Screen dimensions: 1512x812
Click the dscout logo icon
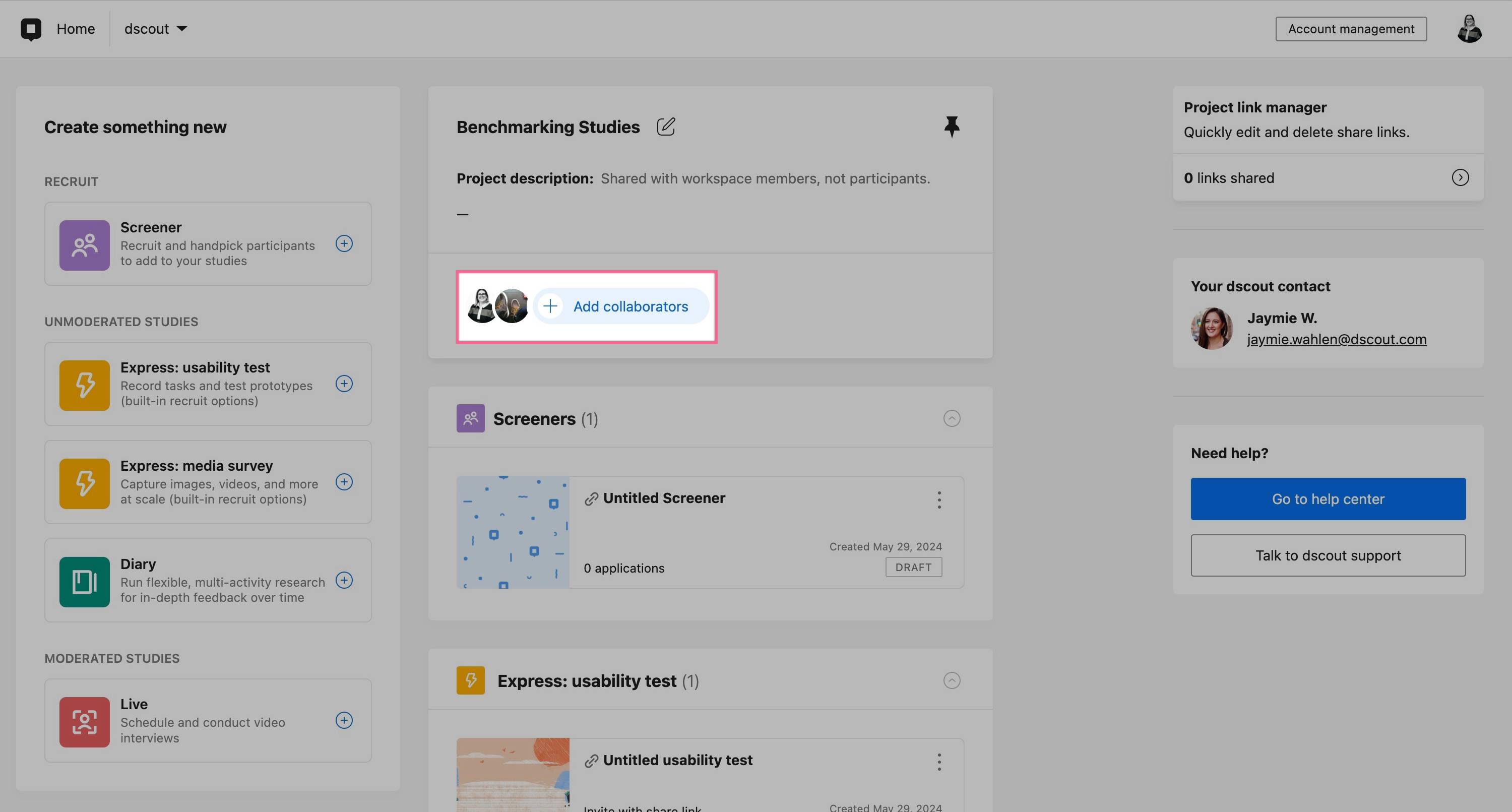pos(31,29)
